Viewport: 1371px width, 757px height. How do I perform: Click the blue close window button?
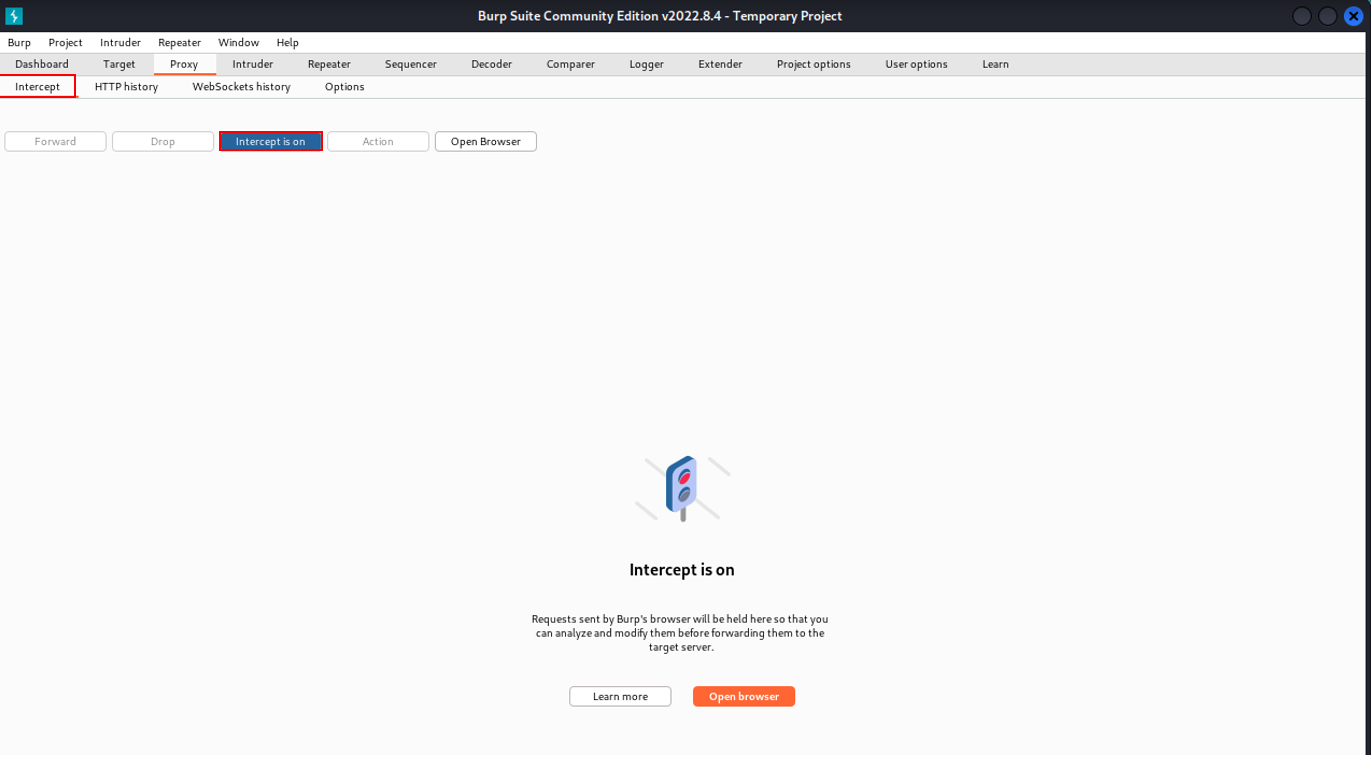[x=1353, y=16]
